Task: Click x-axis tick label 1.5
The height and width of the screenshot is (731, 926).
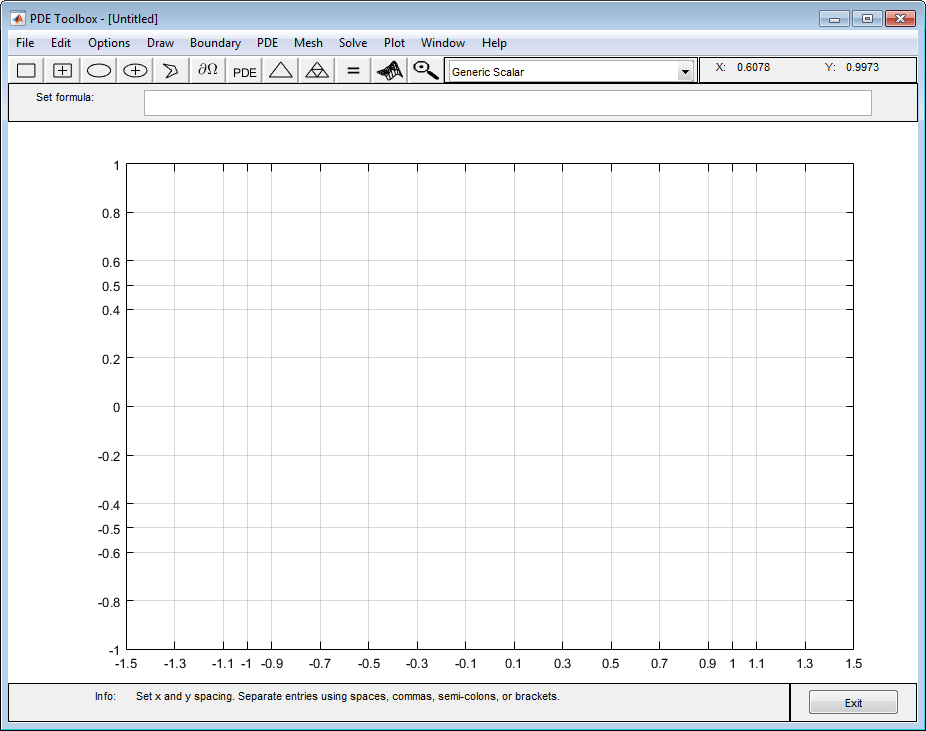Action: coord(853,663)
